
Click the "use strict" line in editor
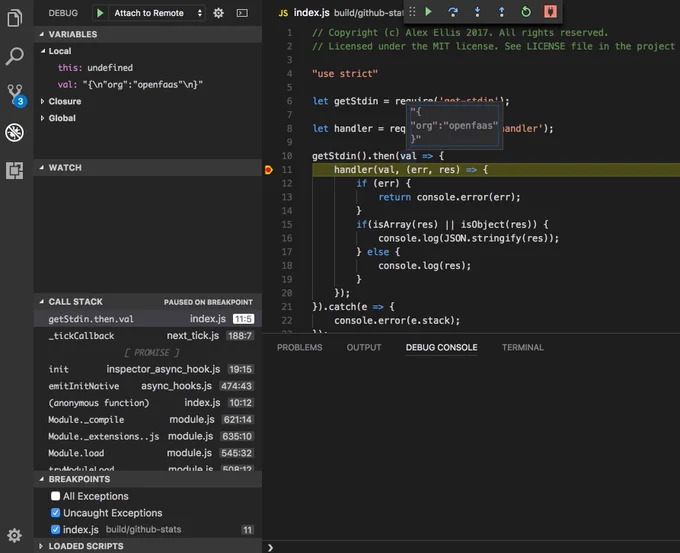345,74
